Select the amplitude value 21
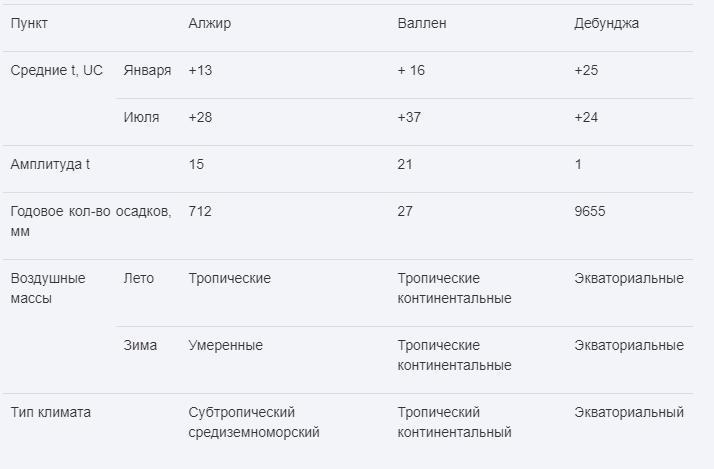 [x=405, y=165]
